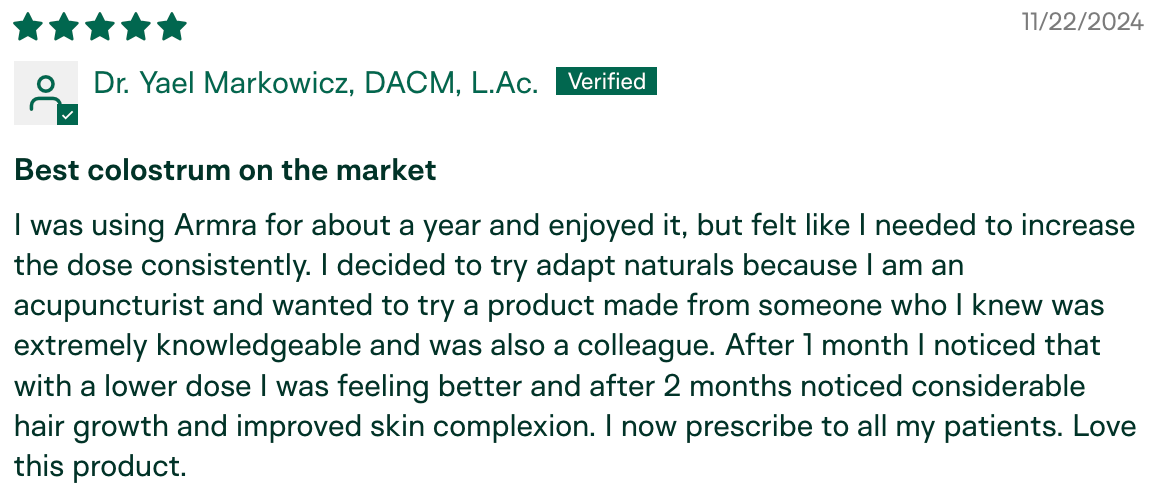Viewport: 1166px width, 488px height.
Task: Click the first green rating star
Action: click(x=28, y=26)
